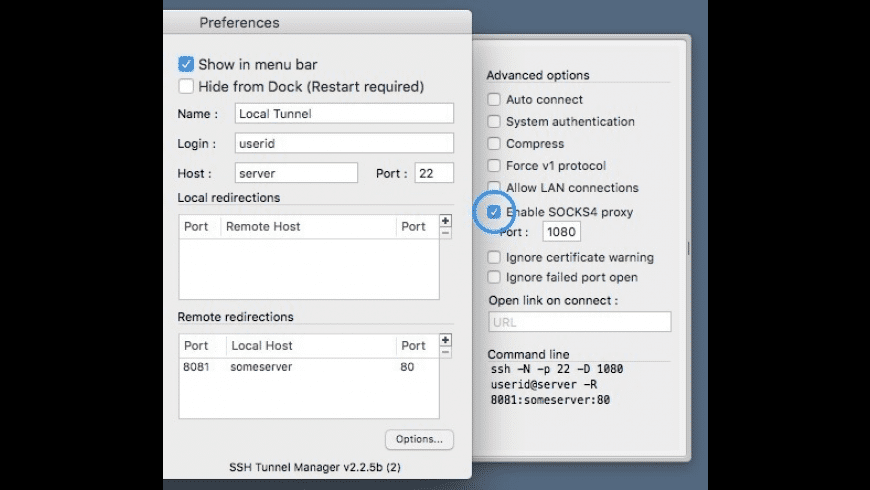Toggle Show in menu bar checkbox
Image resolution: width=870 pixels, height=490 pixels.
[186, 64]
